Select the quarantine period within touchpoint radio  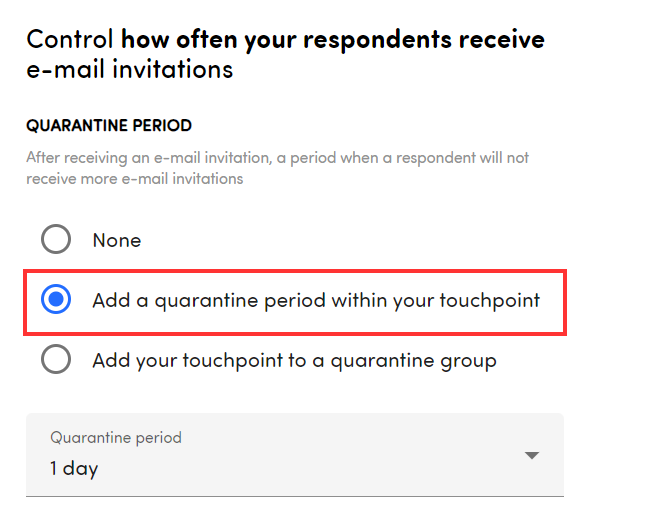[x=56, y=299]
